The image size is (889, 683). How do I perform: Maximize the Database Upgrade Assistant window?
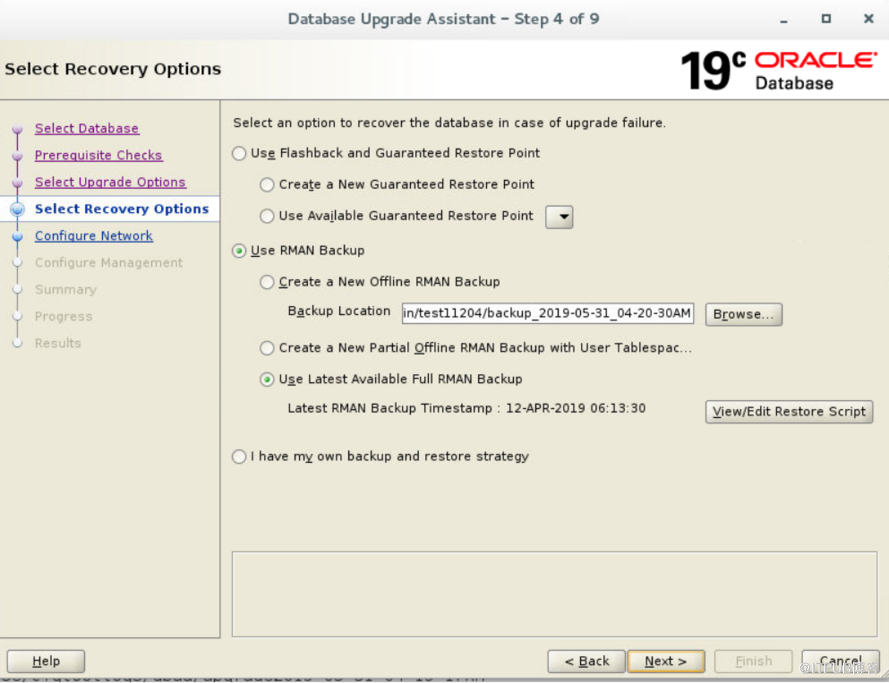[826, 19]
